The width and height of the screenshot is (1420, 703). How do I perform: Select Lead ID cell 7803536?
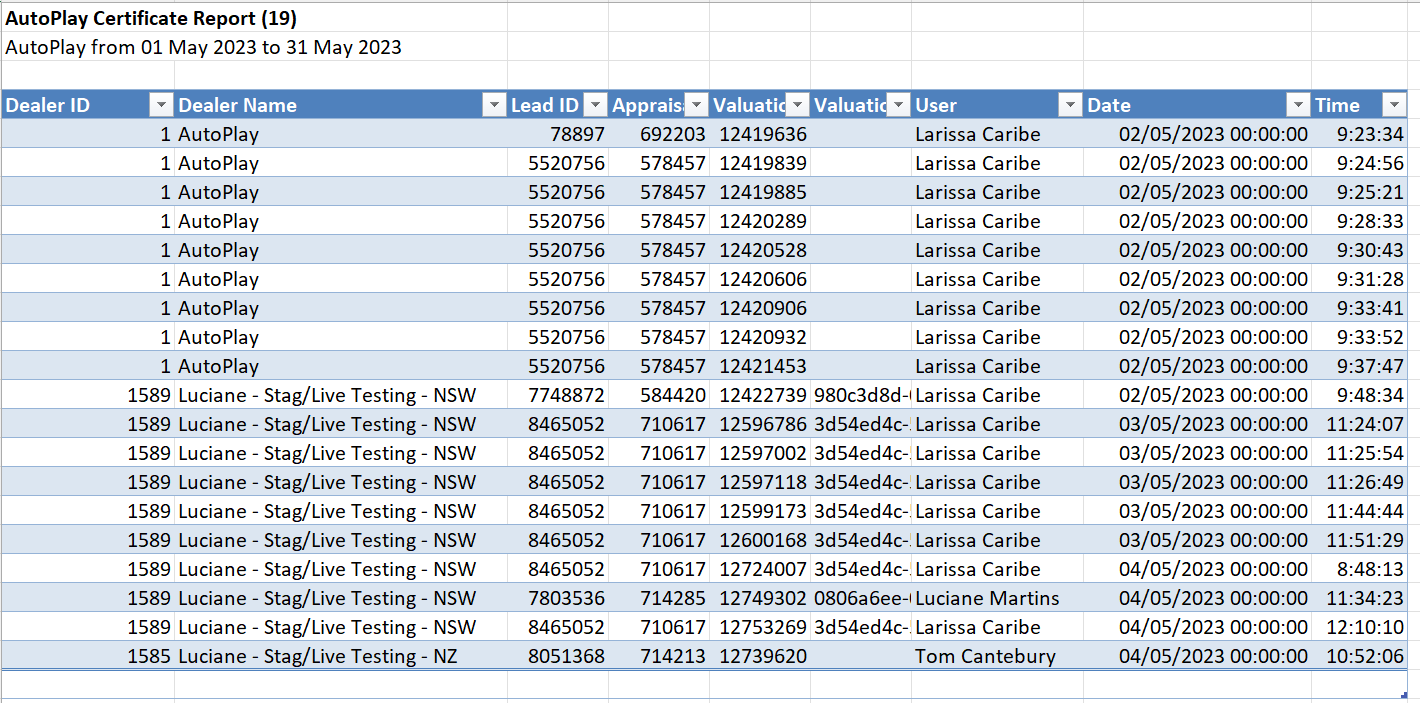click(558, 598)
